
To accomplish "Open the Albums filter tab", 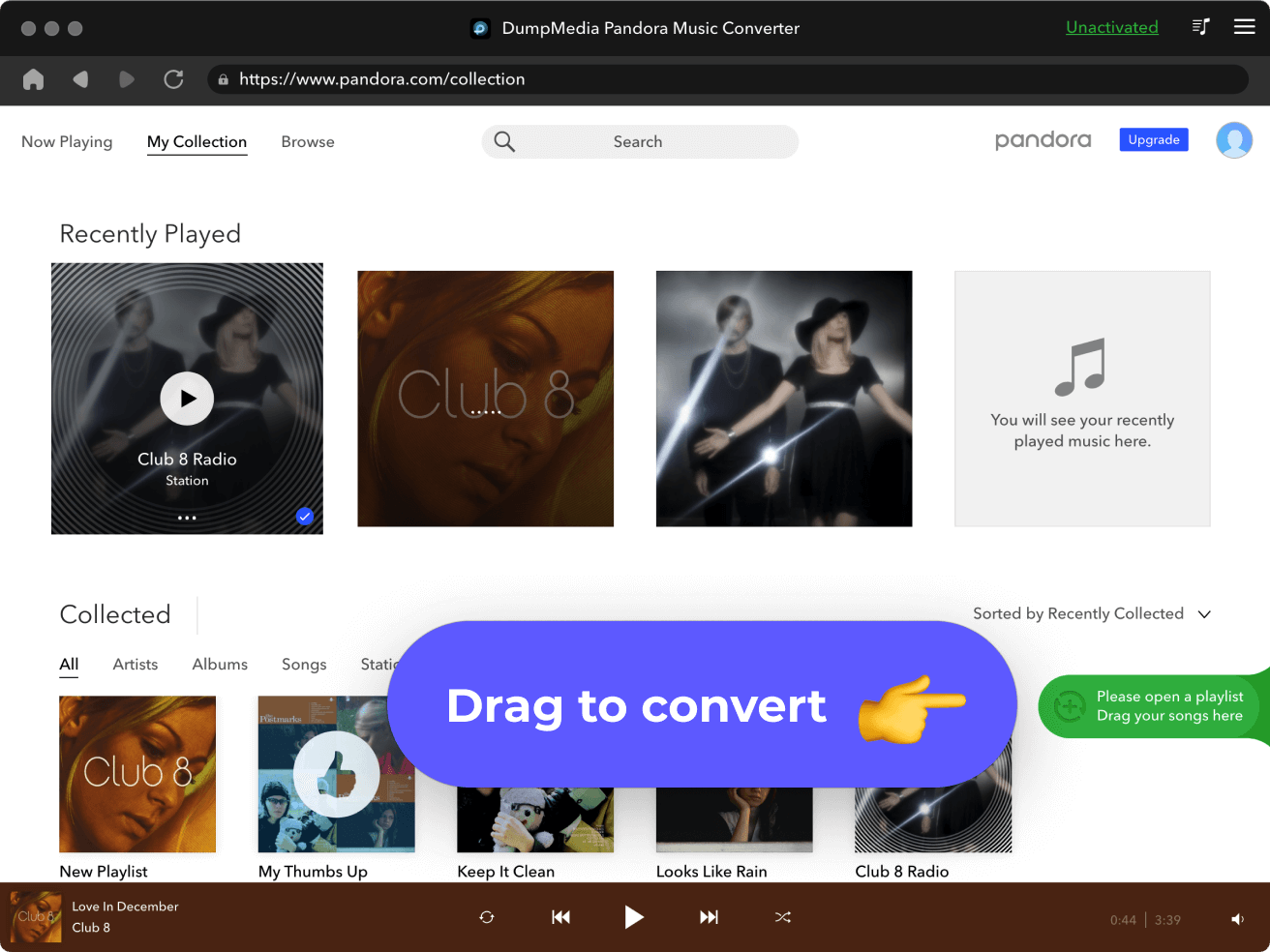I will (x=220, y=665).
